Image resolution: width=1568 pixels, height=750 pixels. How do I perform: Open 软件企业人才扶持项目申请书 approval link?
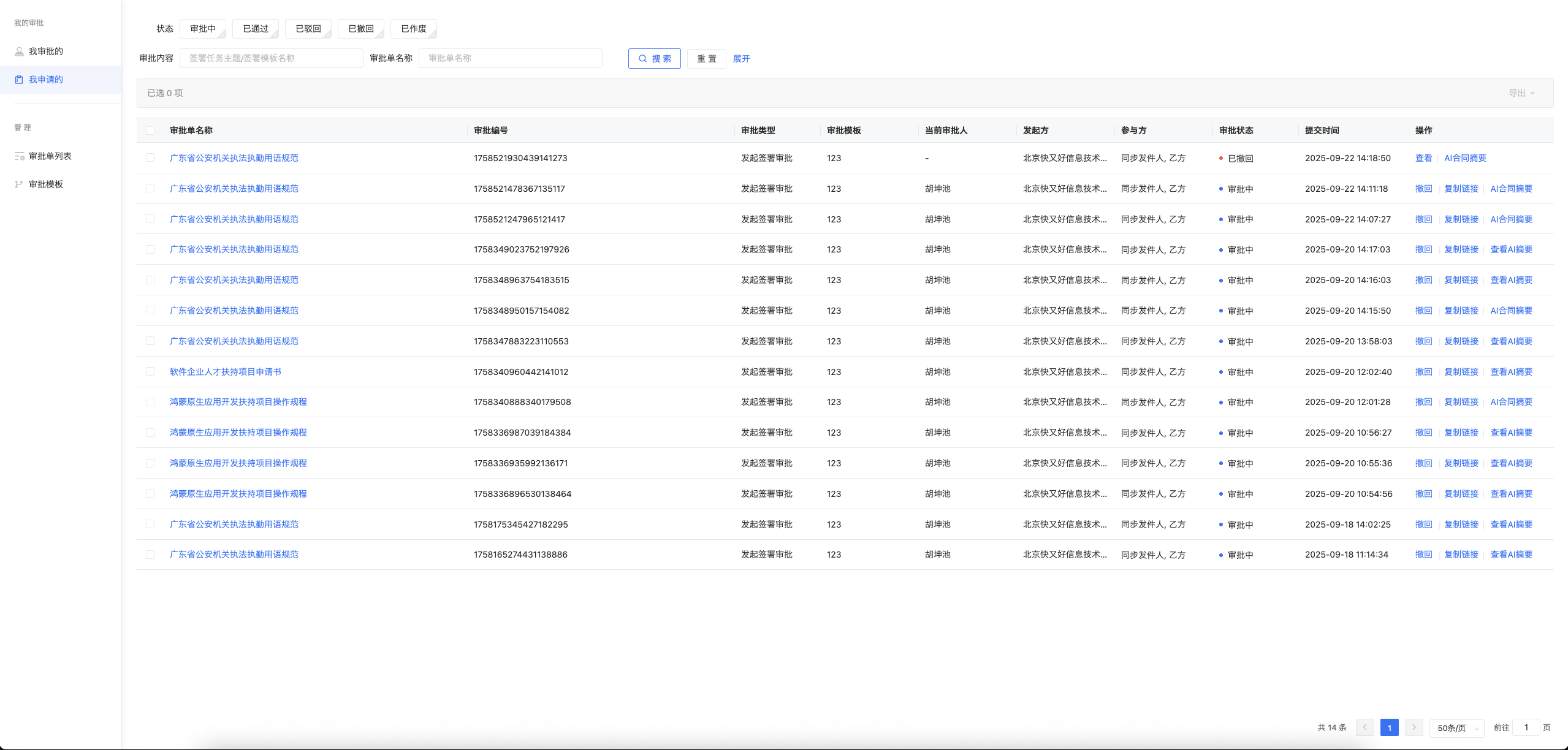(225, 372)
